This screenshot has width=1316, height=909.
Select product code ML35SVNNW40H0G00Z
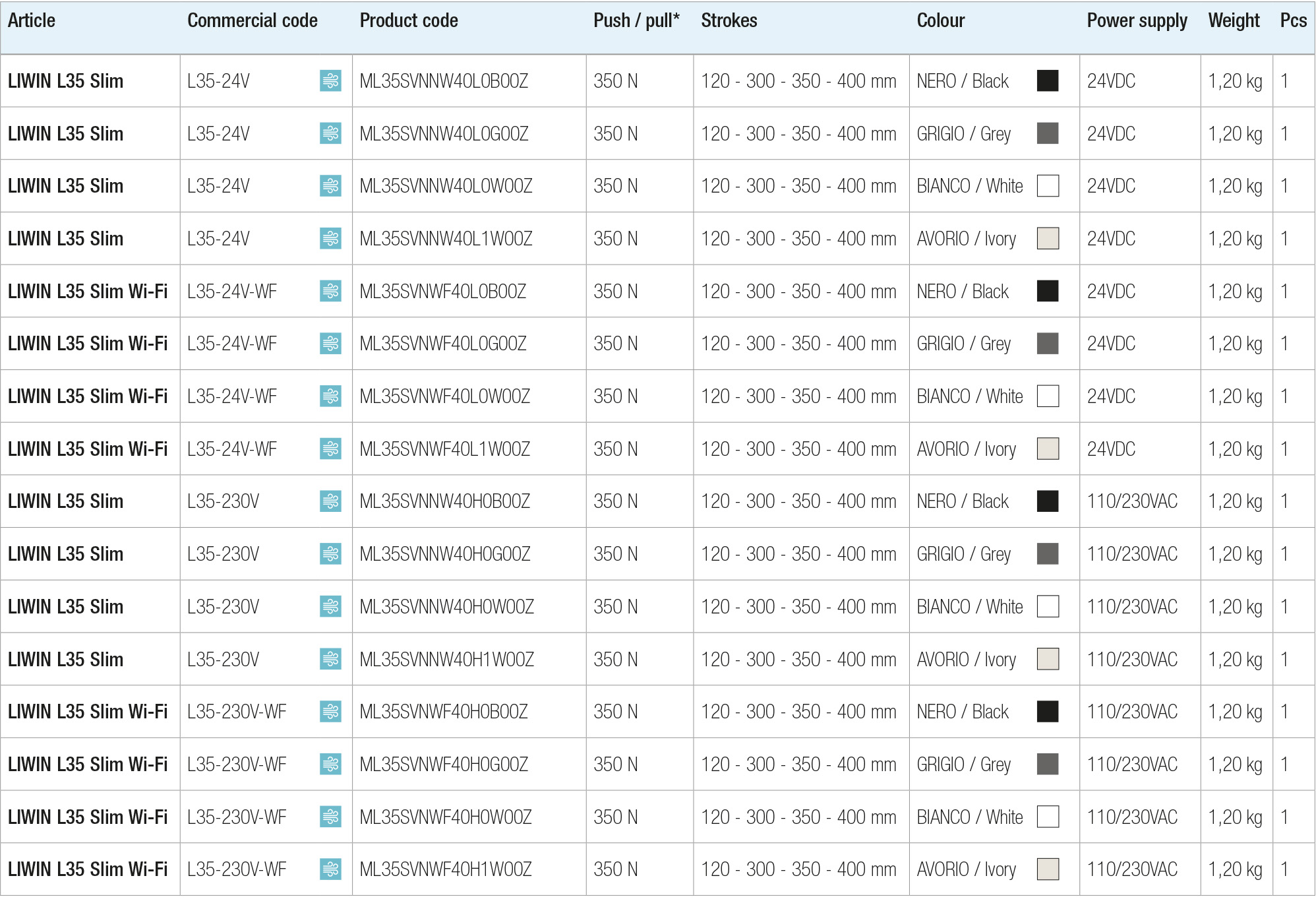click(445, 554)
